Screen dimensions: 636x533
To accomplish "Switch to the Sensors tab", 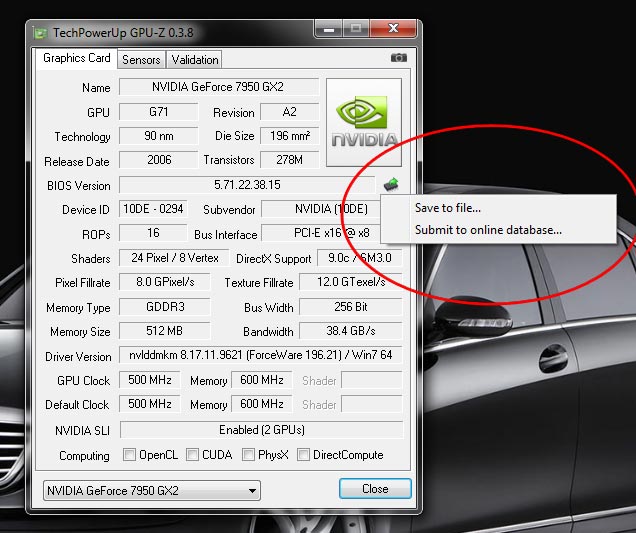I will 141,60.
